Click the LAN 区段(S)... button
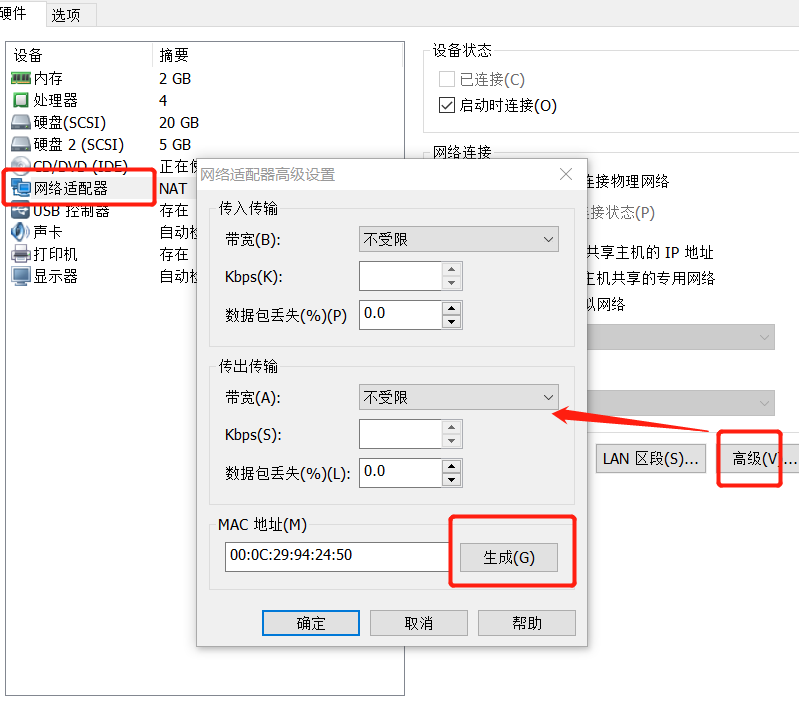799x701 pixels. tap(651, 459)
